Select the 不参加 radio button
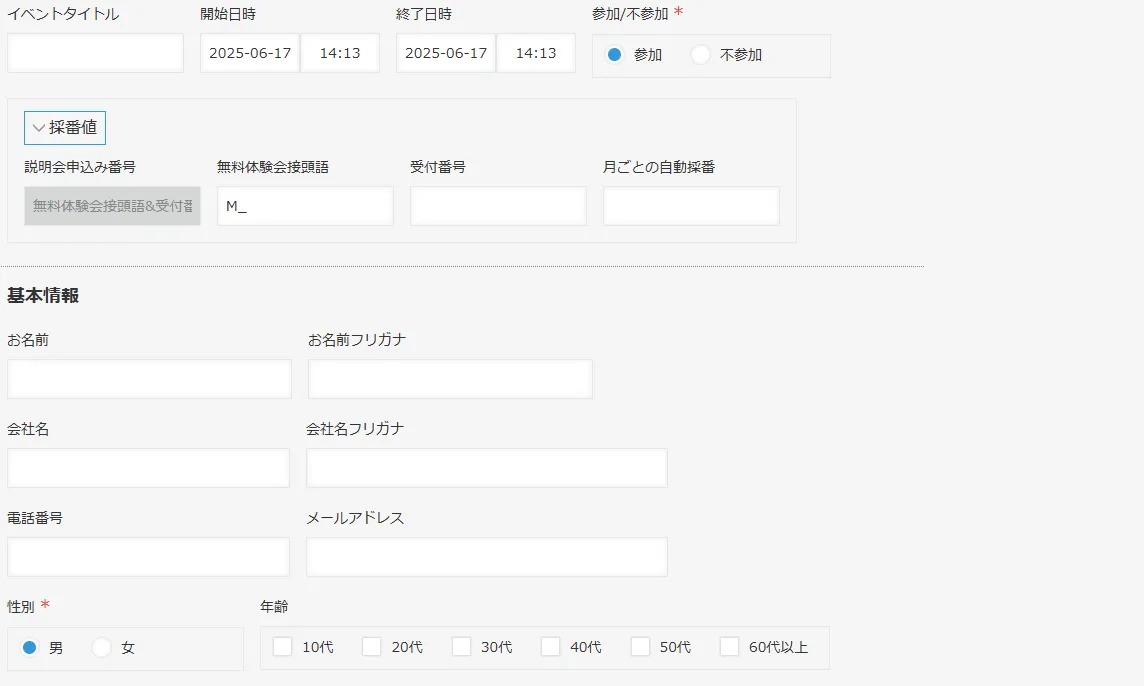The image size is (1144, 686). coord(701,55)
